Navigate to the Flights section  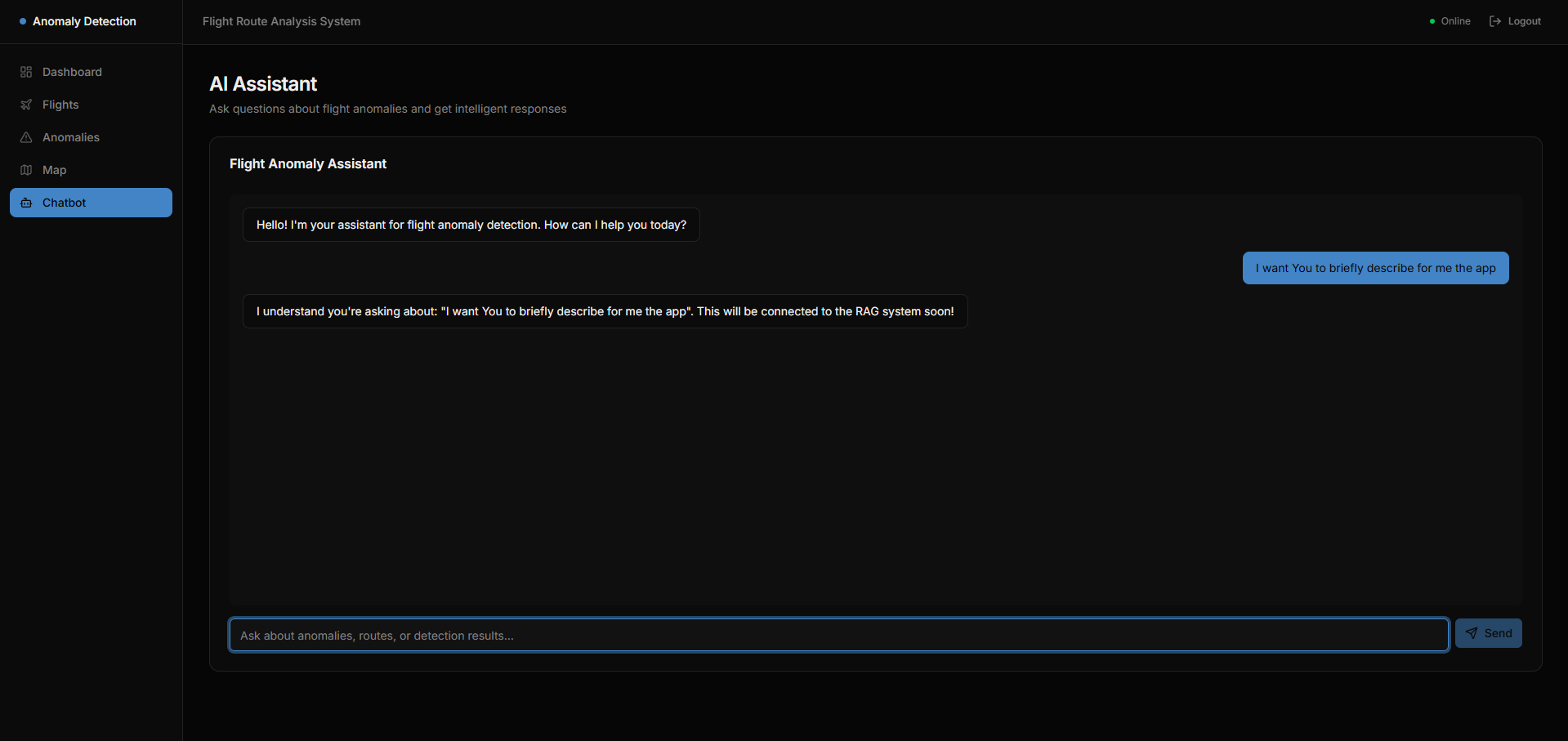[60, 105]
